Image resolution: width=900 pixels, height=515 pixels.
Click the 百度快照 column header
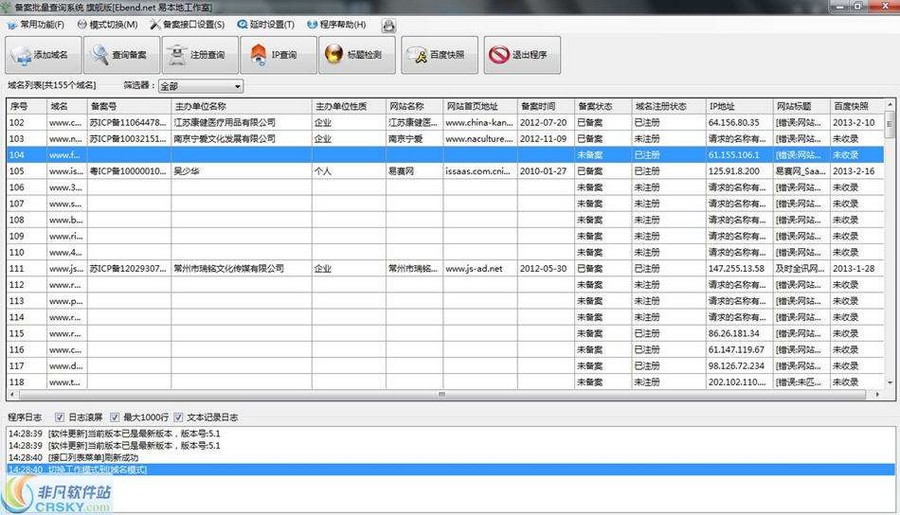[x=857, y=106]
